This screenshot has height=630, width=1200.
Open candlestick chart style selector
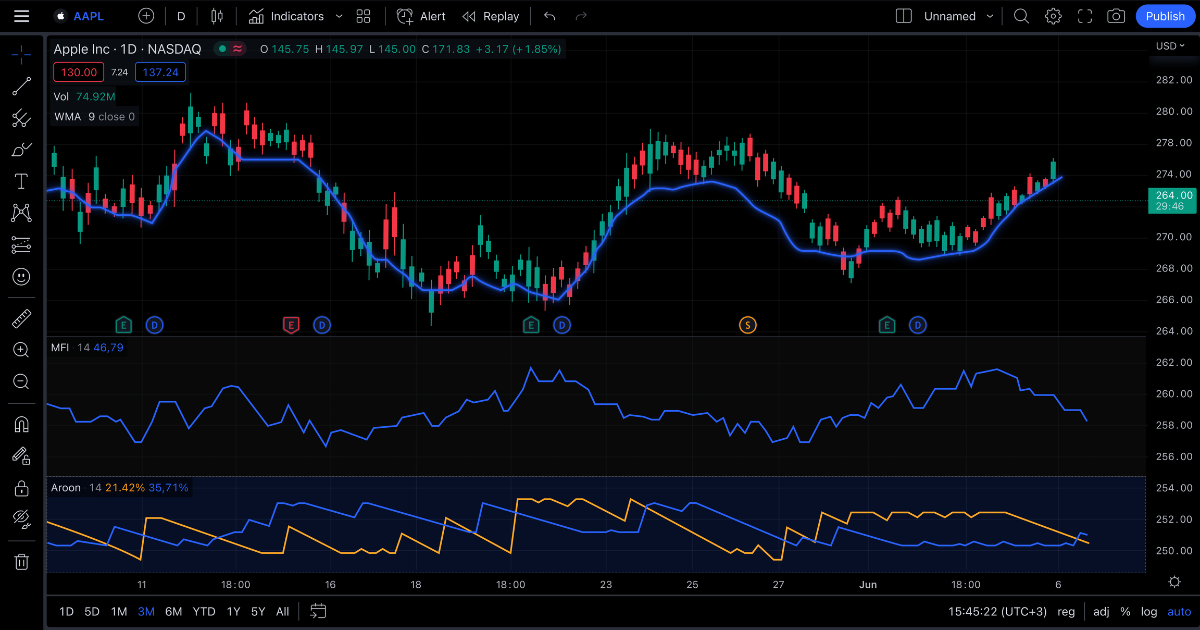(x=217, y=16)
